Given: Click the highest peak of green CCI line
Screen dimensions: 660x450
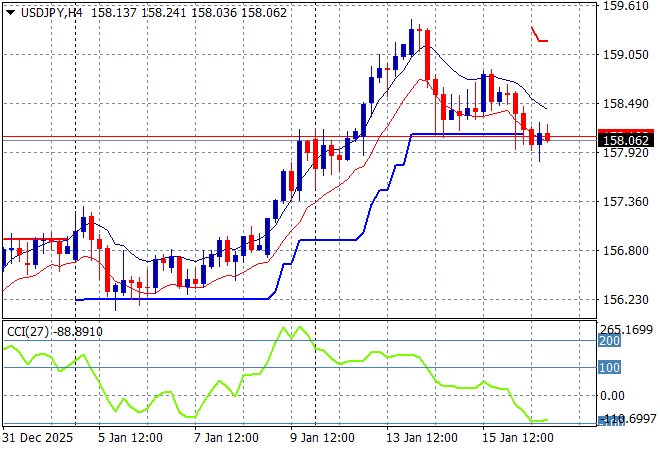Looking at the screenshot, I should (x=299, y=327).
